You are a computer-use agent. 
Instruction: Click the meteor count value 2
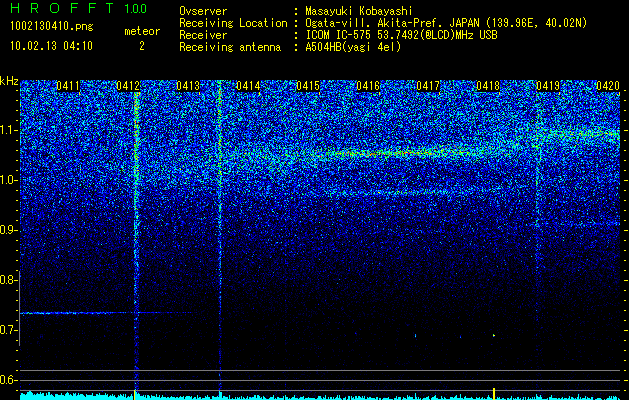pos(142,46)
